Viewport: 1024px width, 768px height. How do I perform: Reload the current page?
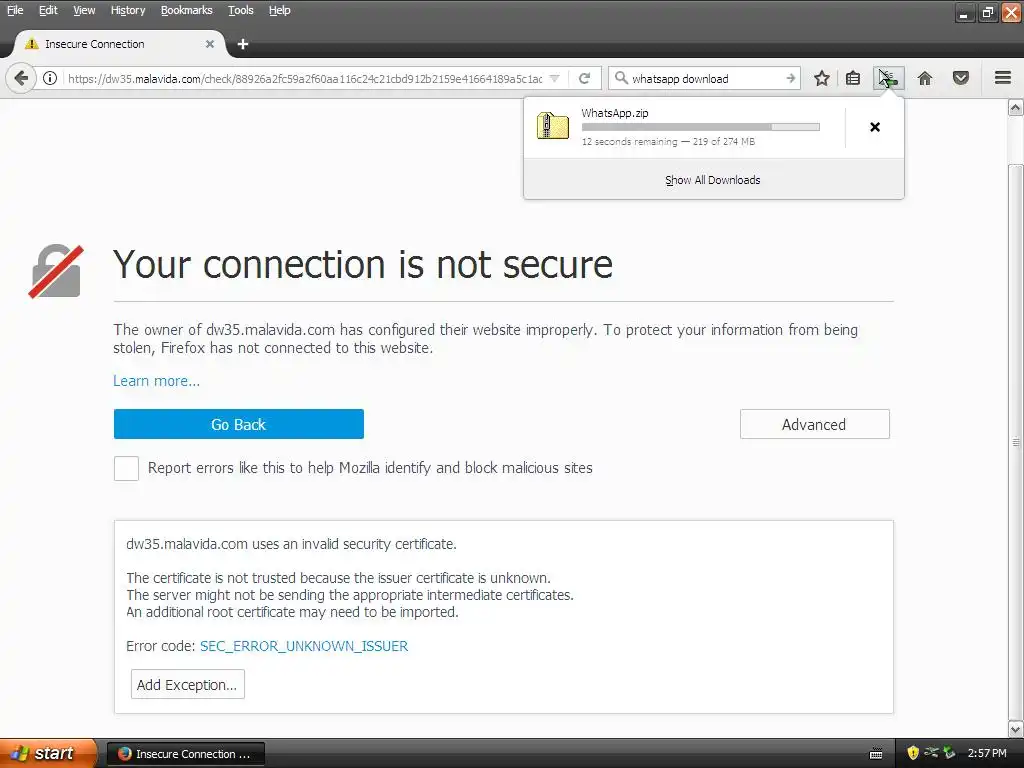tap(584, 78)
